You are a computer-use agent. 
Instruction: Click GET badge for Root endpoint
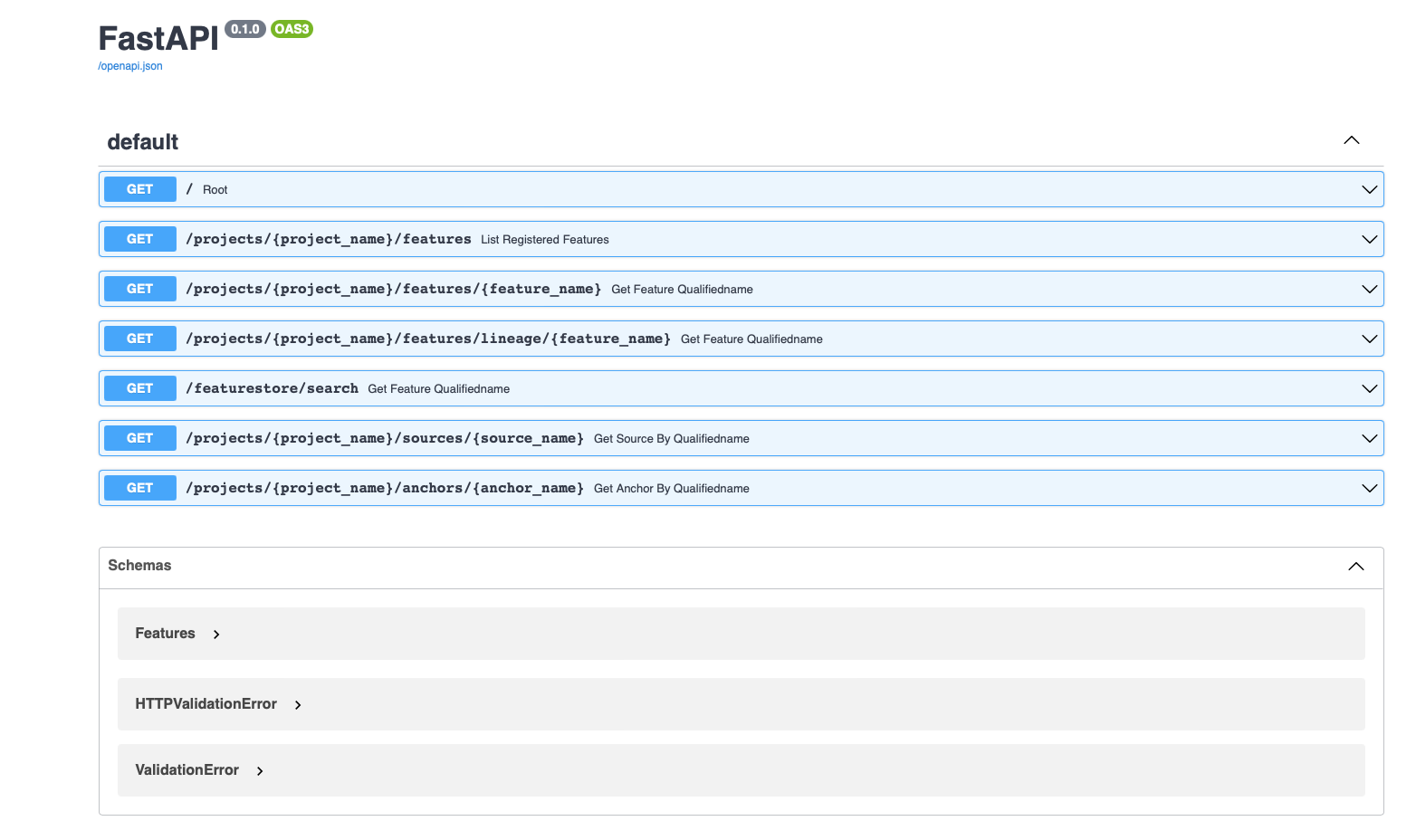[140, 189]
